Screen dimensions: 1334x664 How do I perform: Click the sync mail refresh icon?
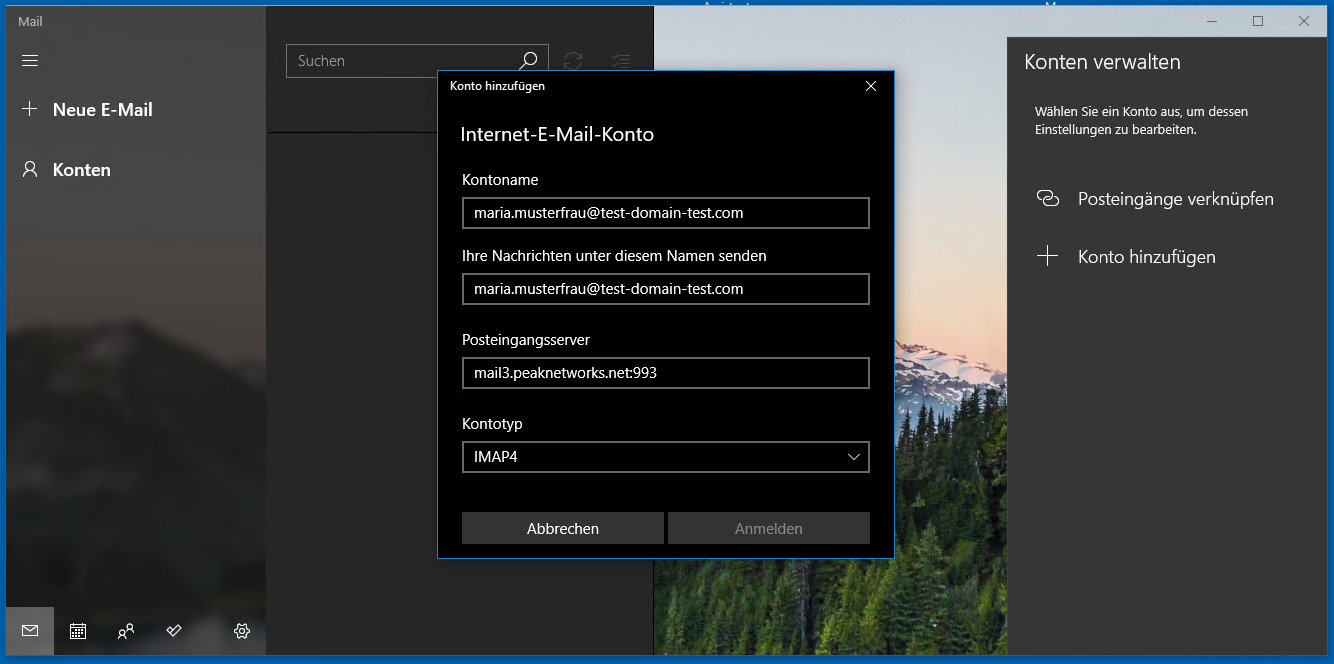coord(571,60)
